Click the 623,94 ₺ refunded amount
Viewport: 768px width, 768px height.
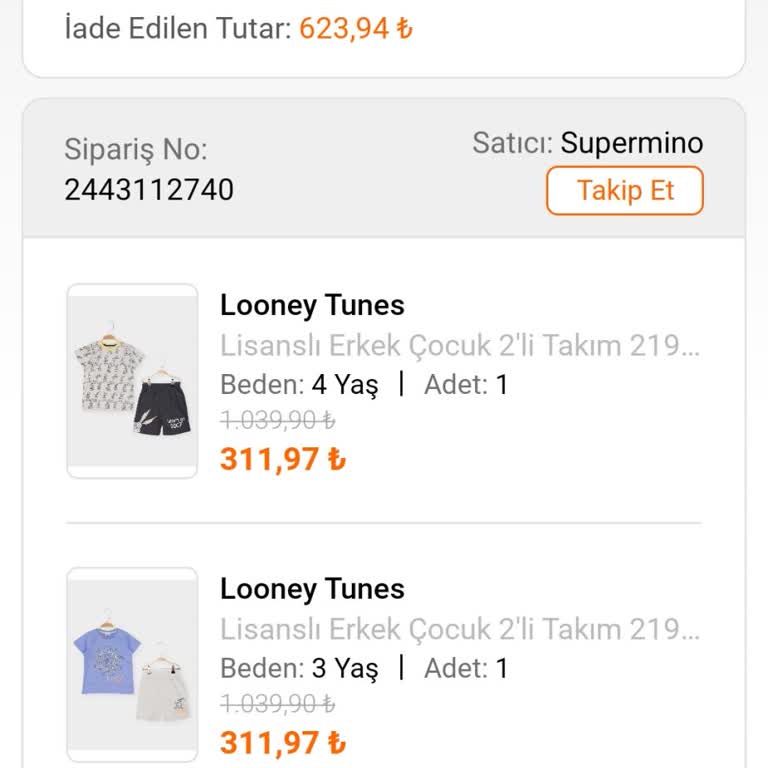click(x=356, y=28)
